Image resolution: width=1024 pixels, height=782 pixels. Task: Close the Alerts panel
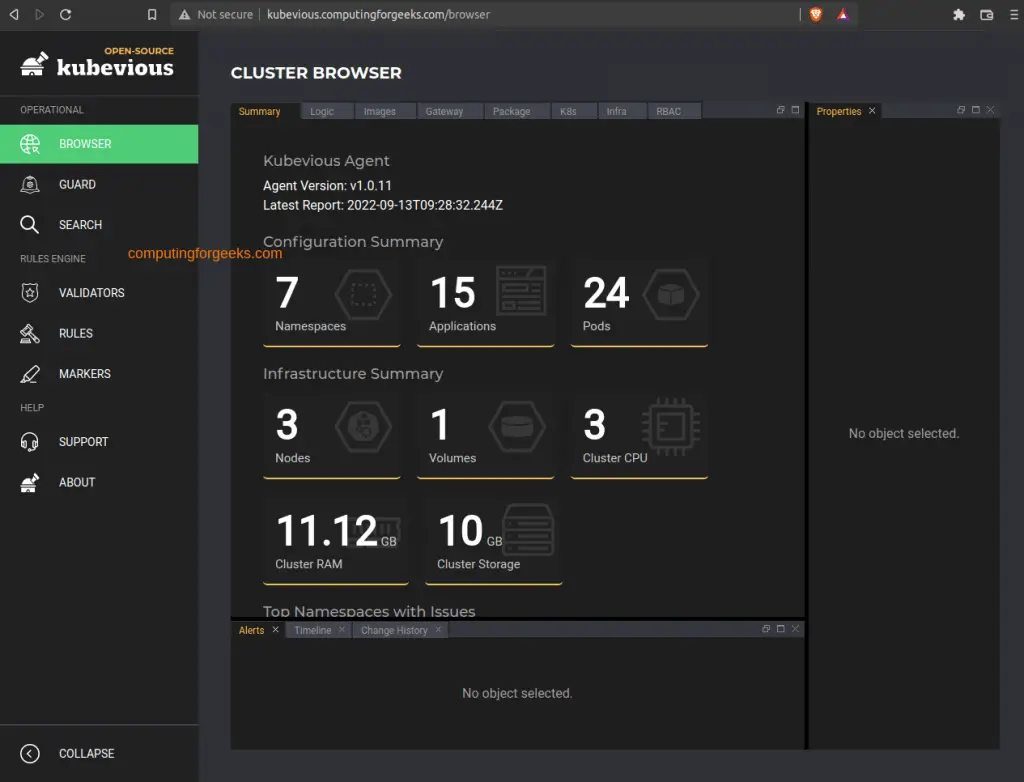click(x=795, y=628)
